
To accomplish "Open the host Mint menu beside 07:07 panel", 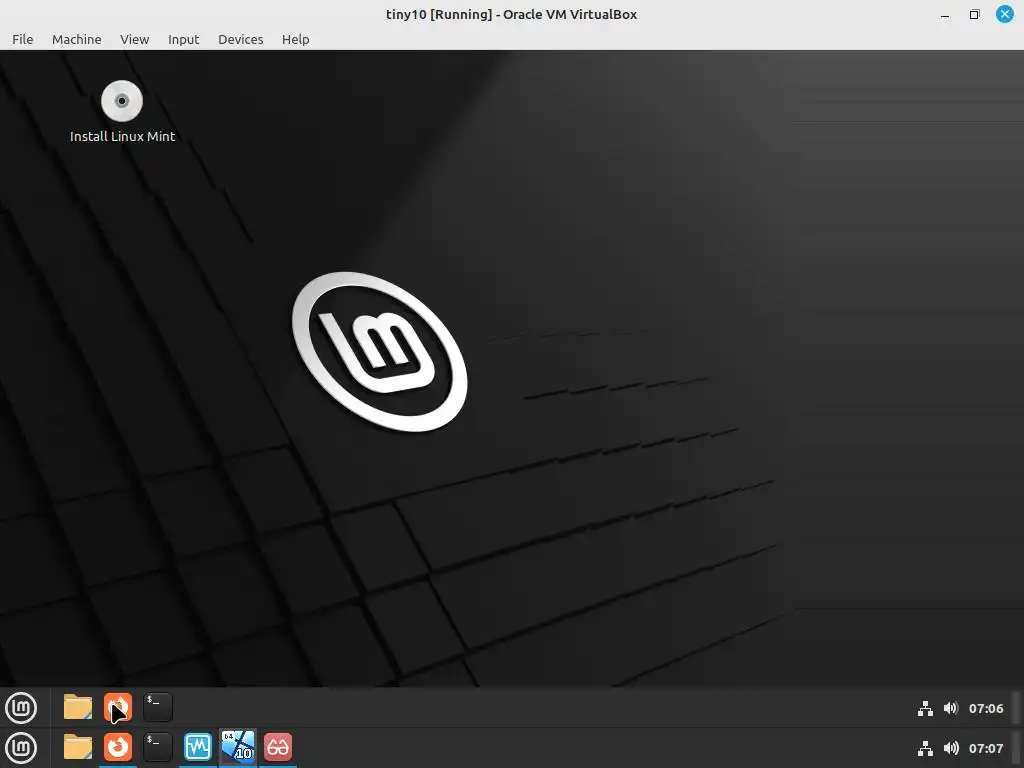I will (21, 748).
